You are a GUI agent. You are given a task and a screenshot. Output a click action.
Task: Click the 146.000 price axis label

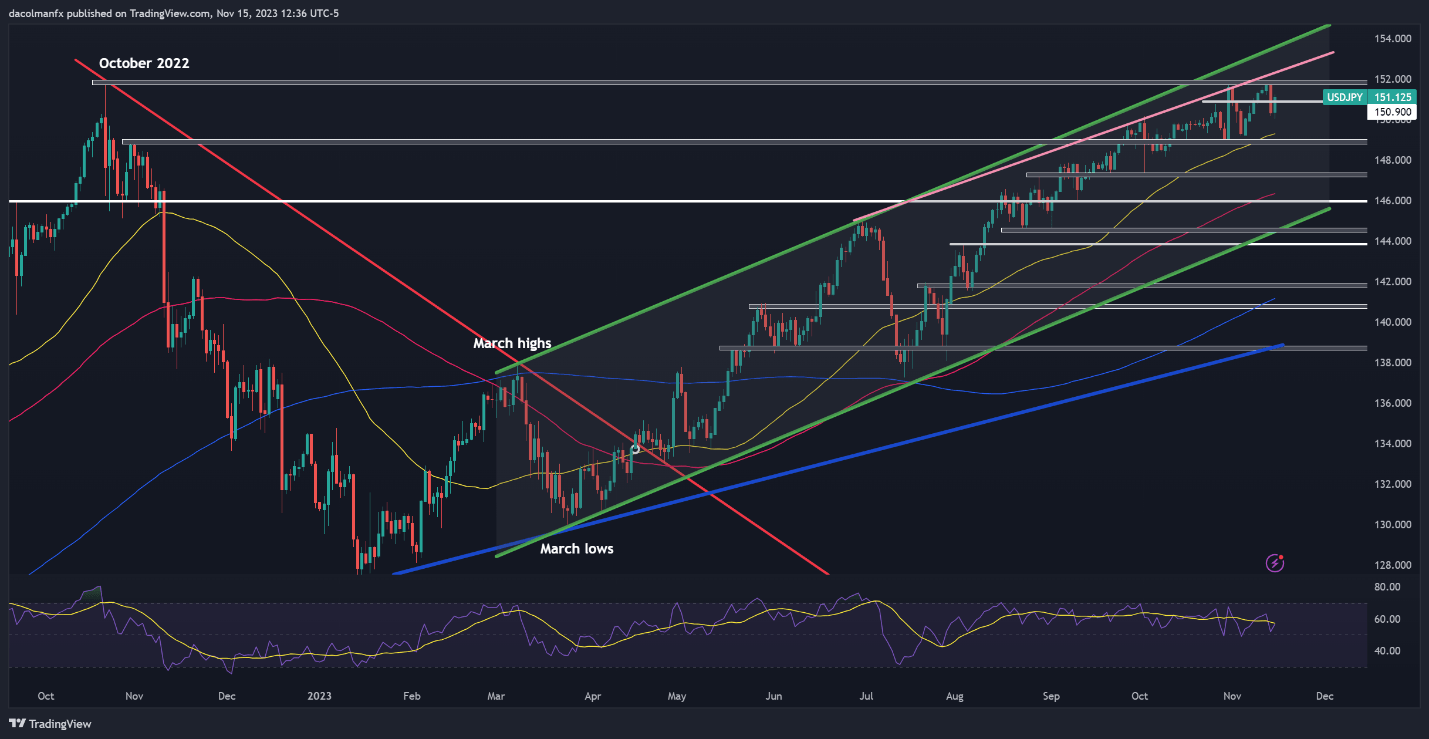[x=1393, y=201]
